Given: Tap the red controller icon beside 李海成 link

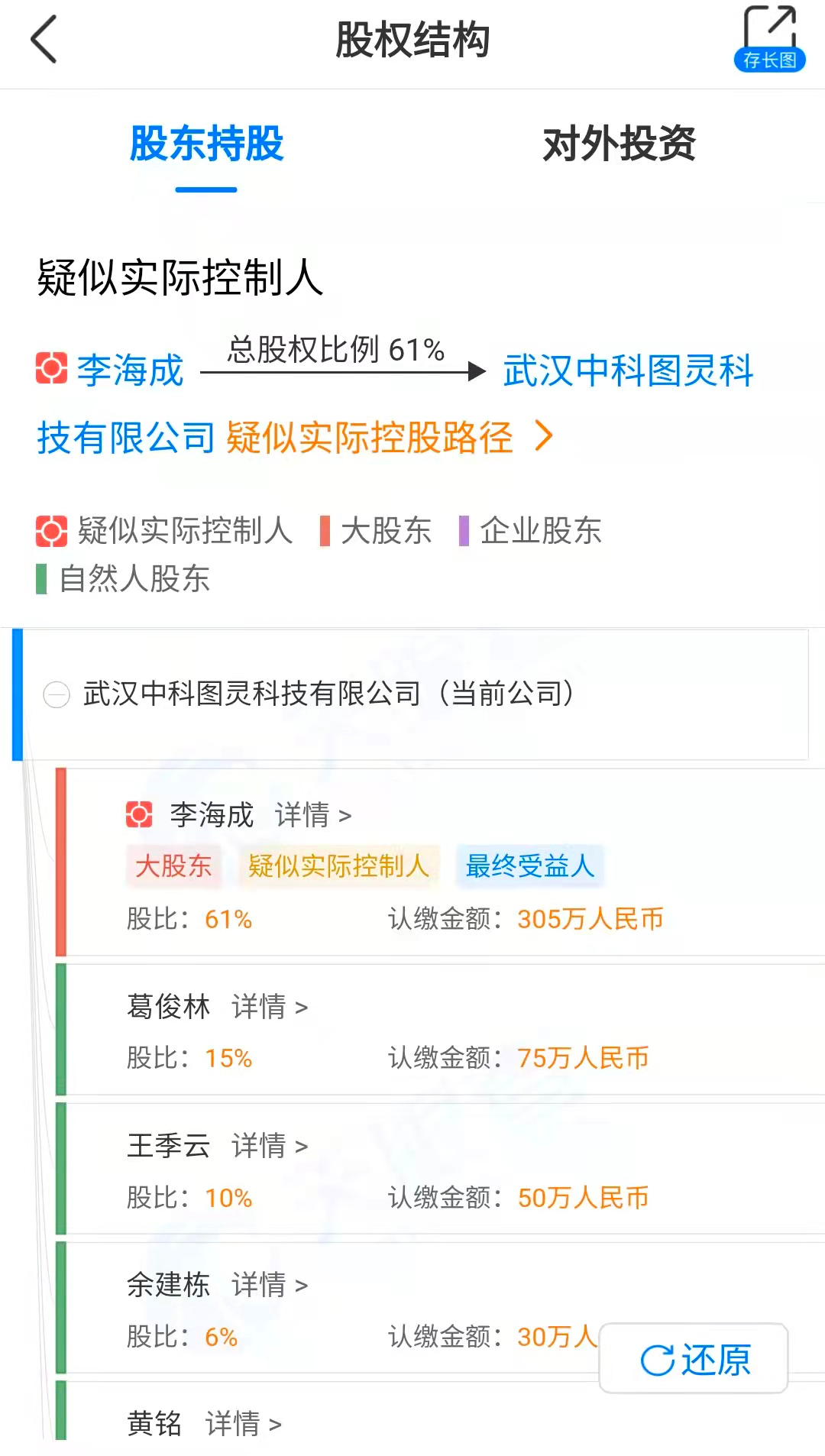Looking at the screenshot, I should pyautogui.click(x=51, y=368).
